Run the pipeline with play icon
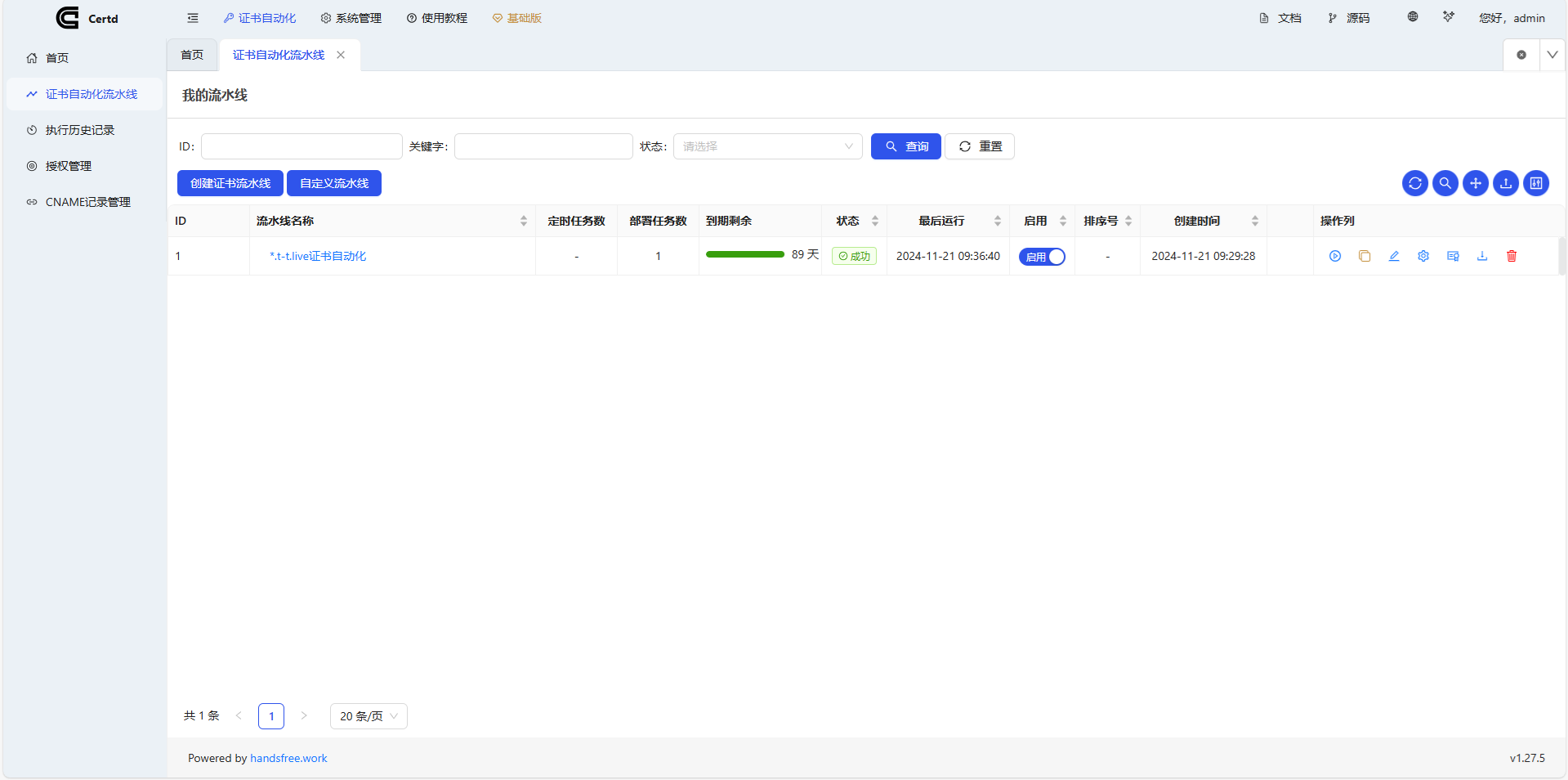This screenshot has width=1568, height=780. [x=1334, y=256]
